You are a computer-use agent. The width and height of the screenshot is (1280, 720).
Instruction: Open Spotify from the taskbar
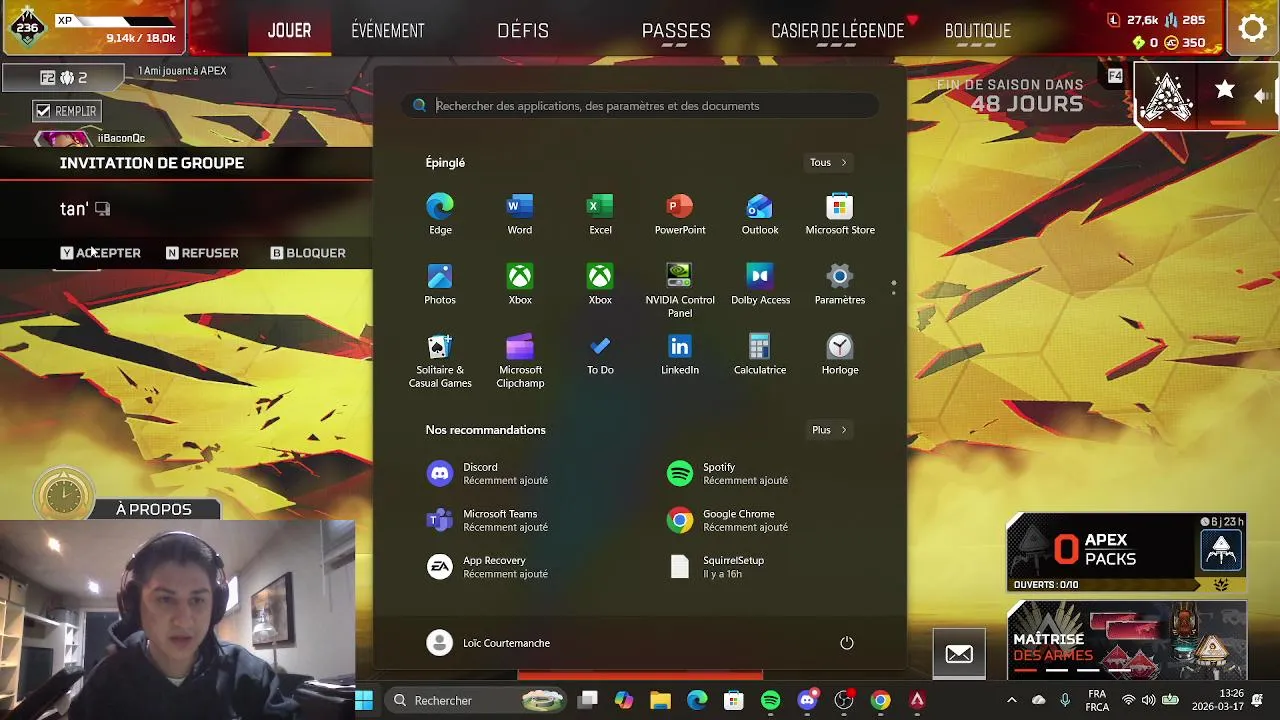tap(770, 700)
